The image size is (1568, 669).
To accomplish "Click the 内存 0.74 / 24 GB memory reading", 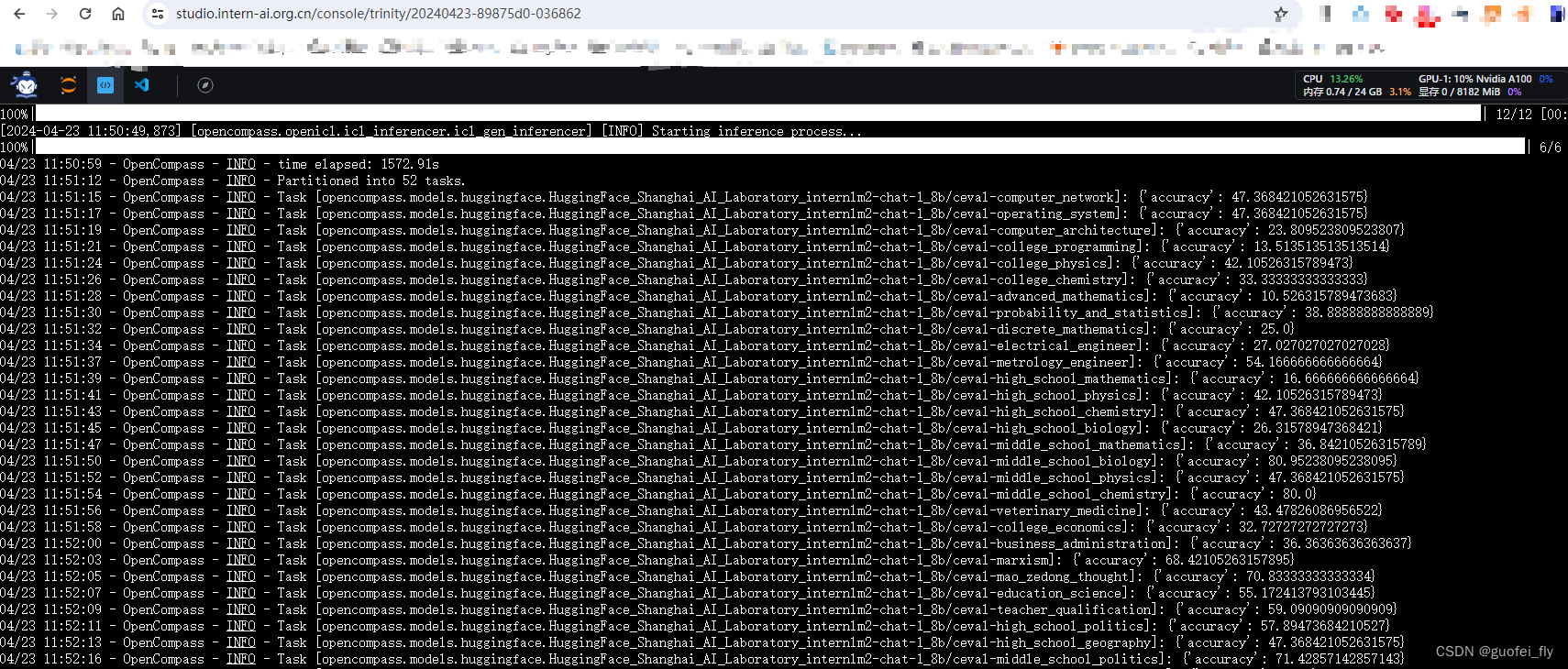I will 1342,92.
